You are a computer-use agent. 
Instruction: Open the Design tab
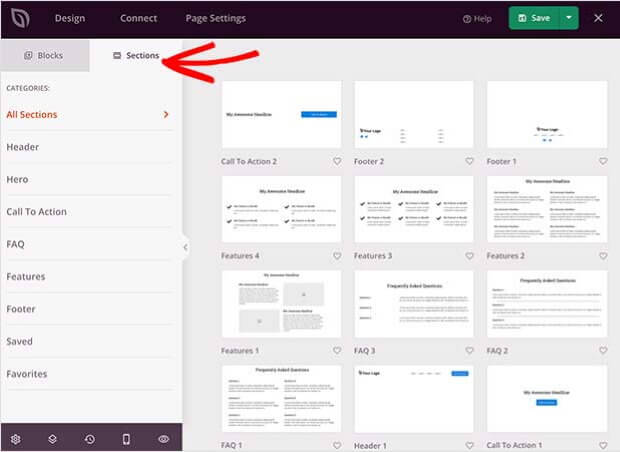(x=70, y=18)
